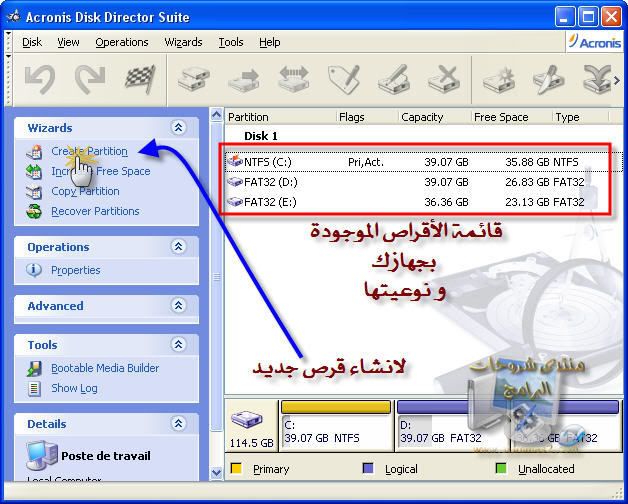Image resolution: width=628 pixels, height=504 pixels.
Task: Click the Change label toolbar icon with tag and pencil
Action: coord(344,79)
